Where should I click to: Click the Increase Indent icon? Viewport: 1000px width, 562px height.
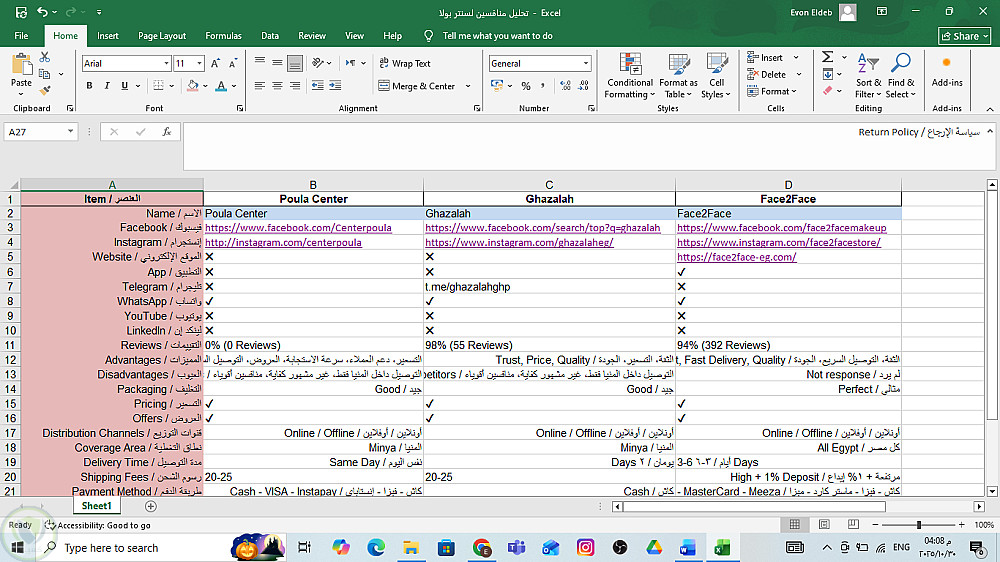335,85
